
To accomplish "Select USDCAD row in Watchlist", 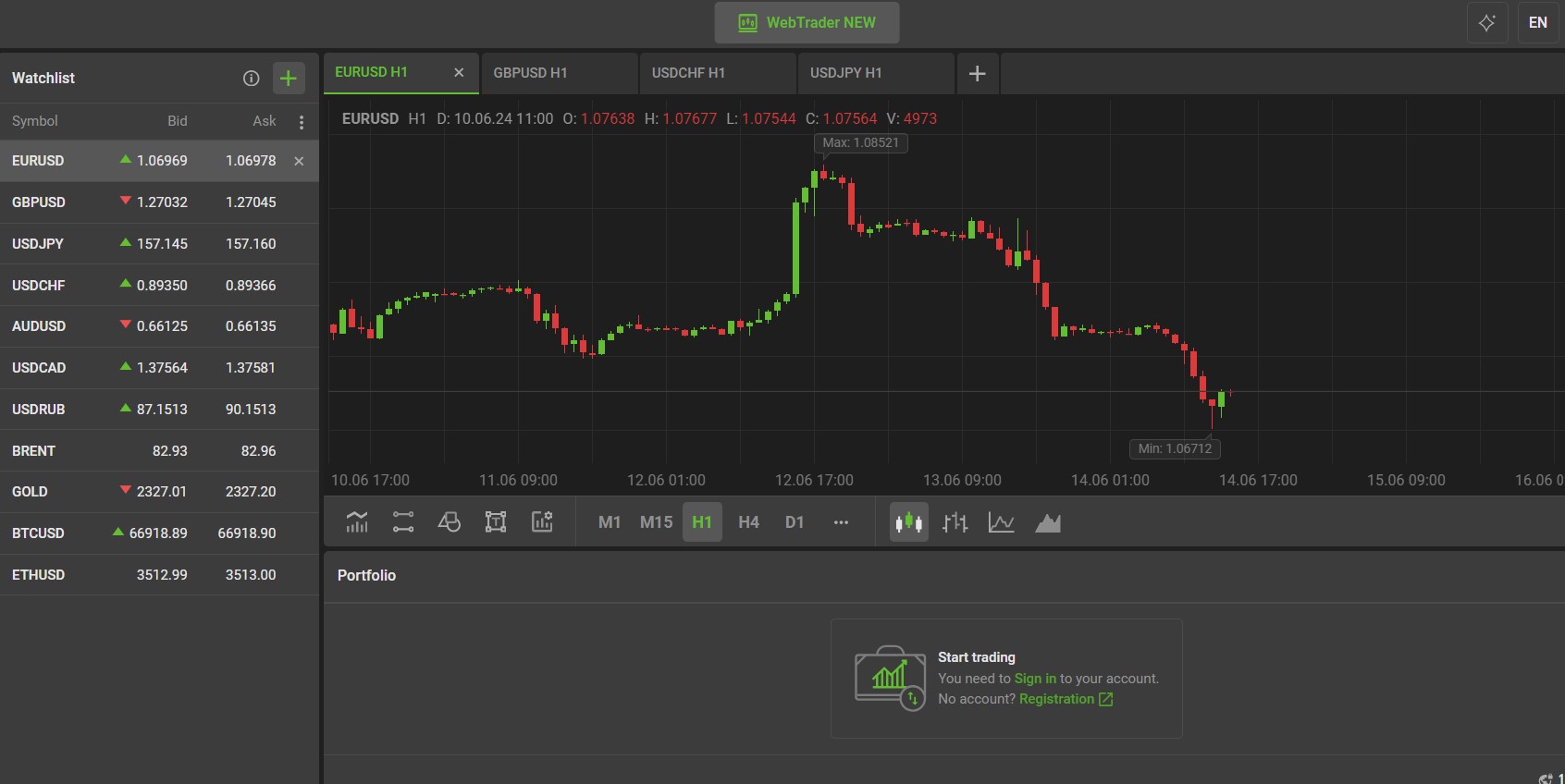I will [159, 368].
